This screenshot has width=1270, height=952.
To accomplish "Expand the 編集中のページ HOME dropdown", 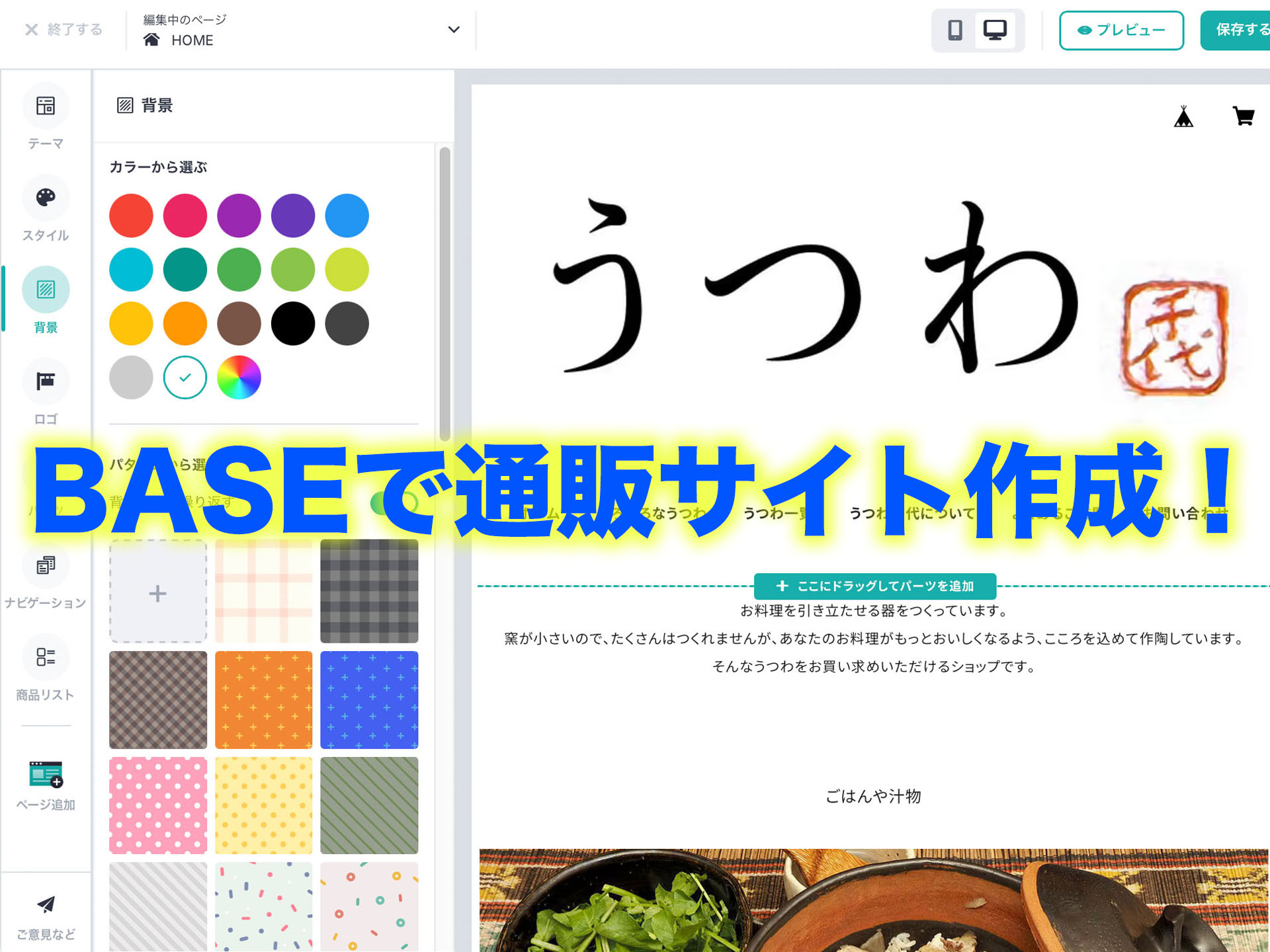I will coord(453,30).
